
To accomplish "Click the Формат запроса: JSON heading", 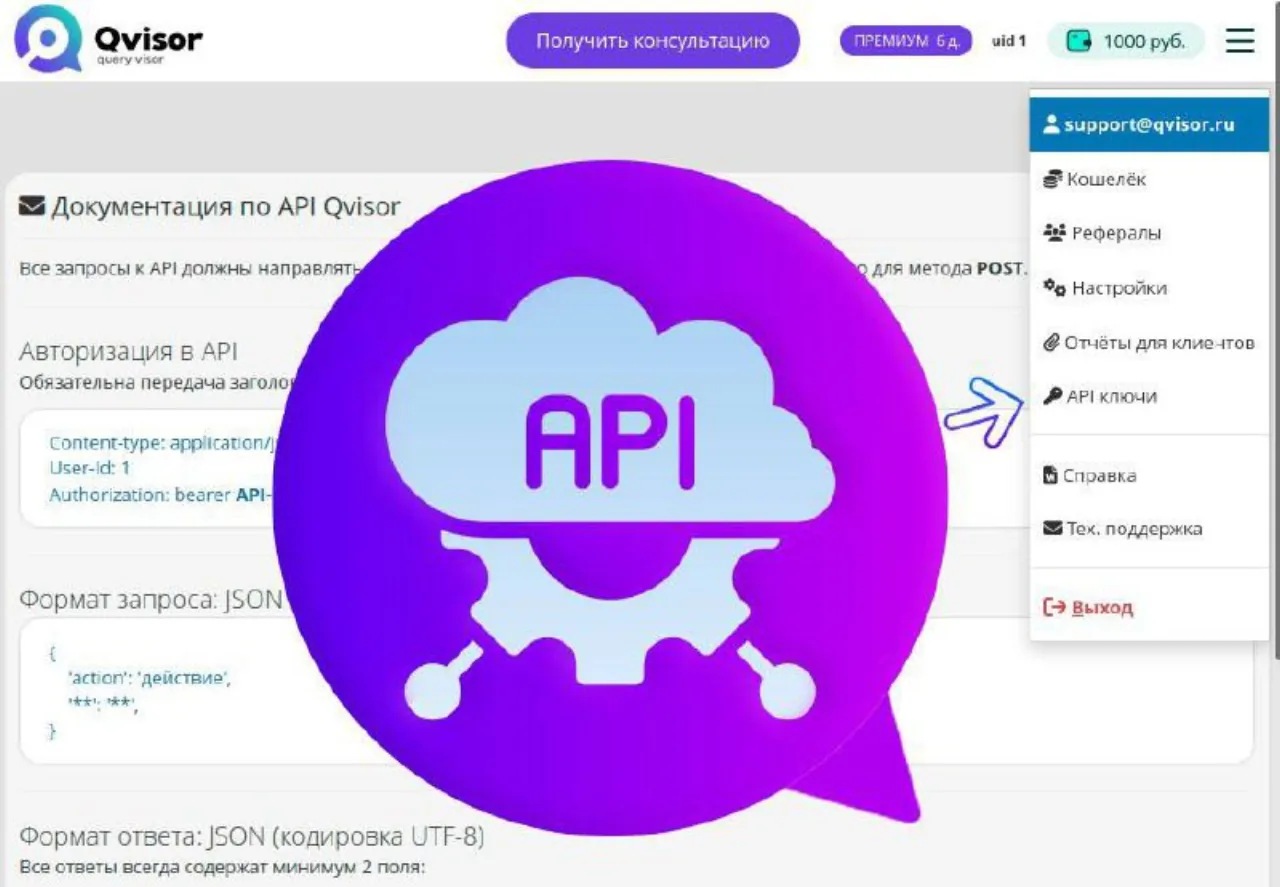I will (x=151, y=602).
